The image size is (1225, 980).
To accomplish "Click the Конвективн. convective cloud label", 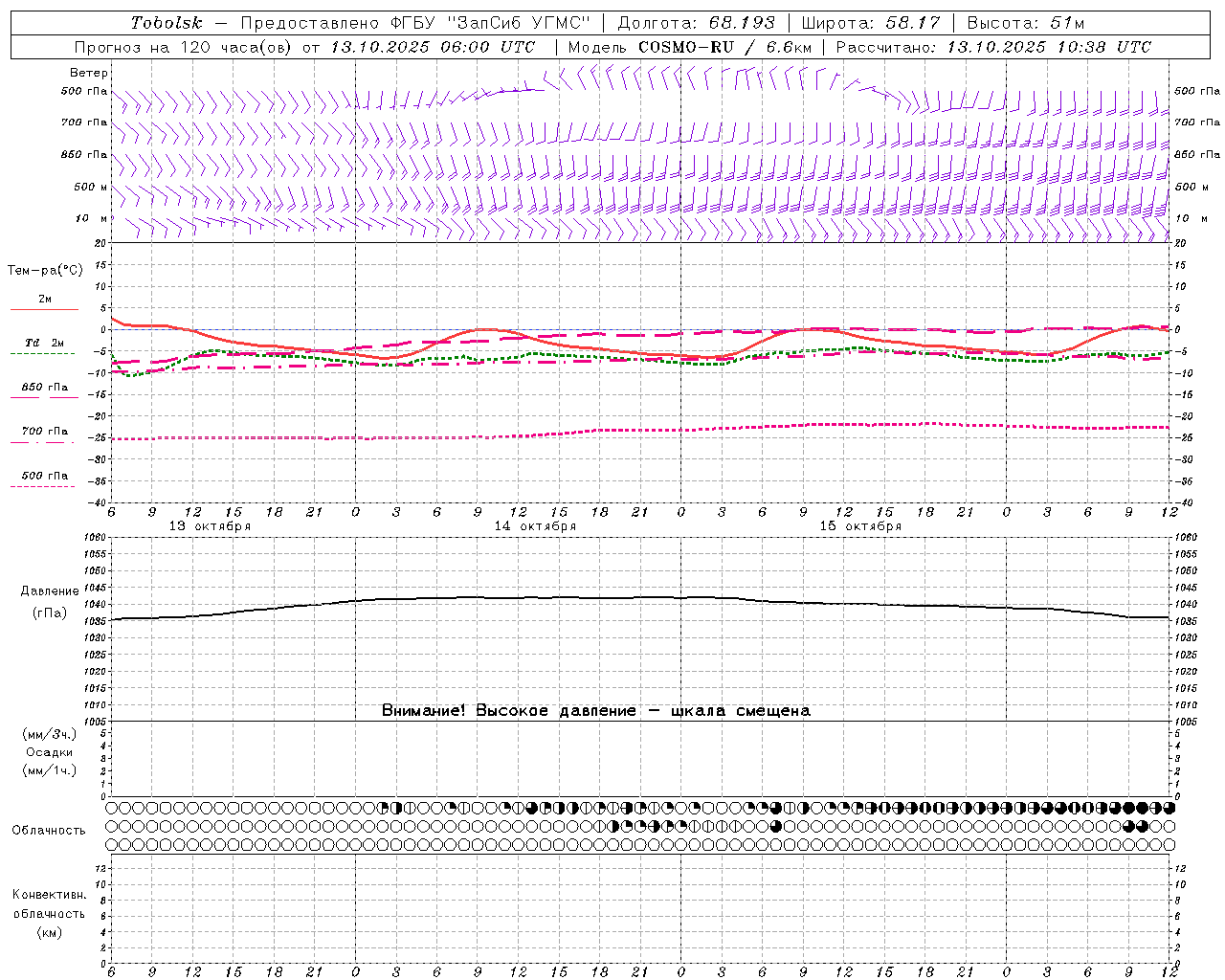I will pos(49,895).
